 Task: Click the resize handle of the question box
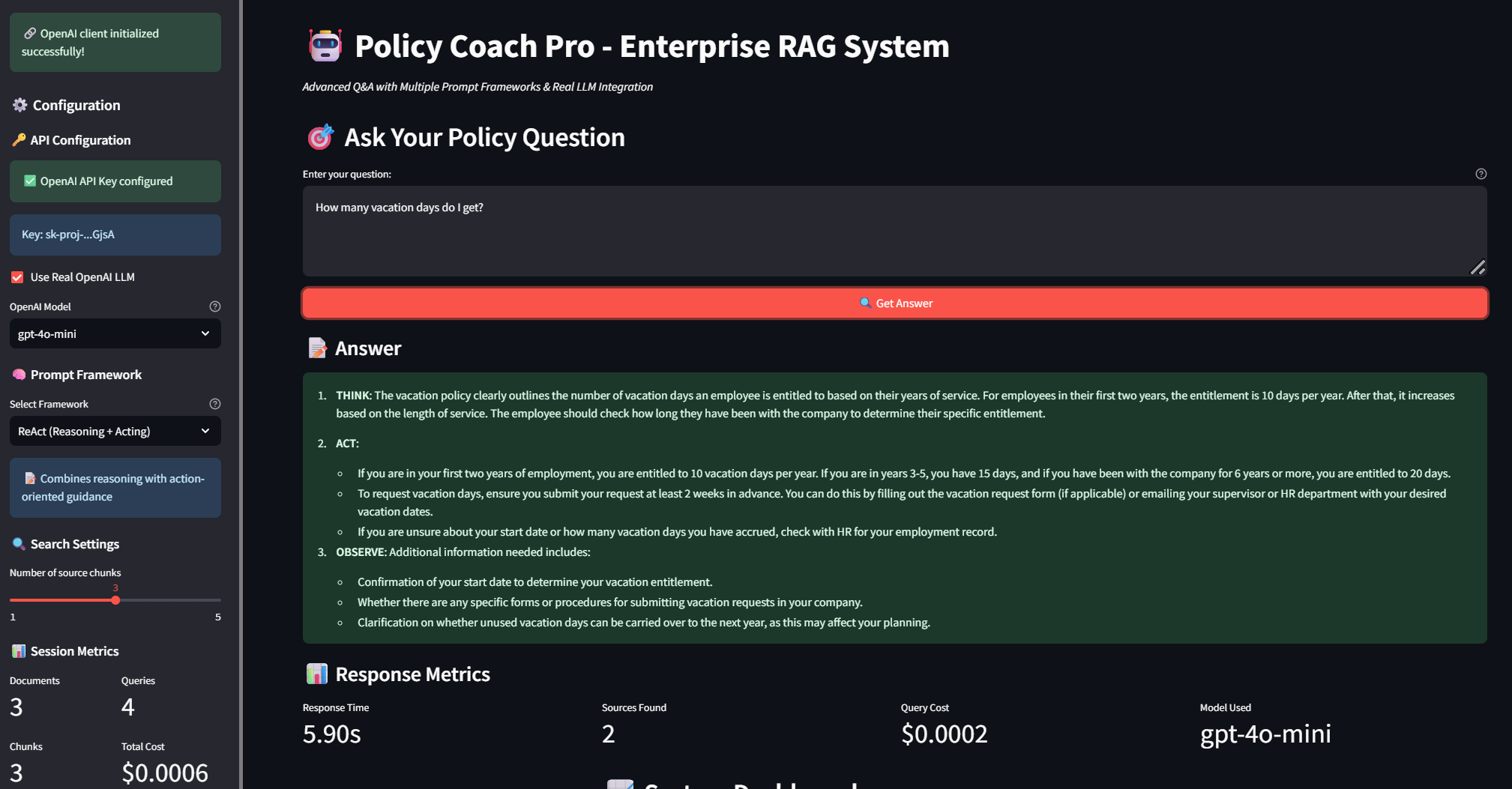coord(1478,267)
